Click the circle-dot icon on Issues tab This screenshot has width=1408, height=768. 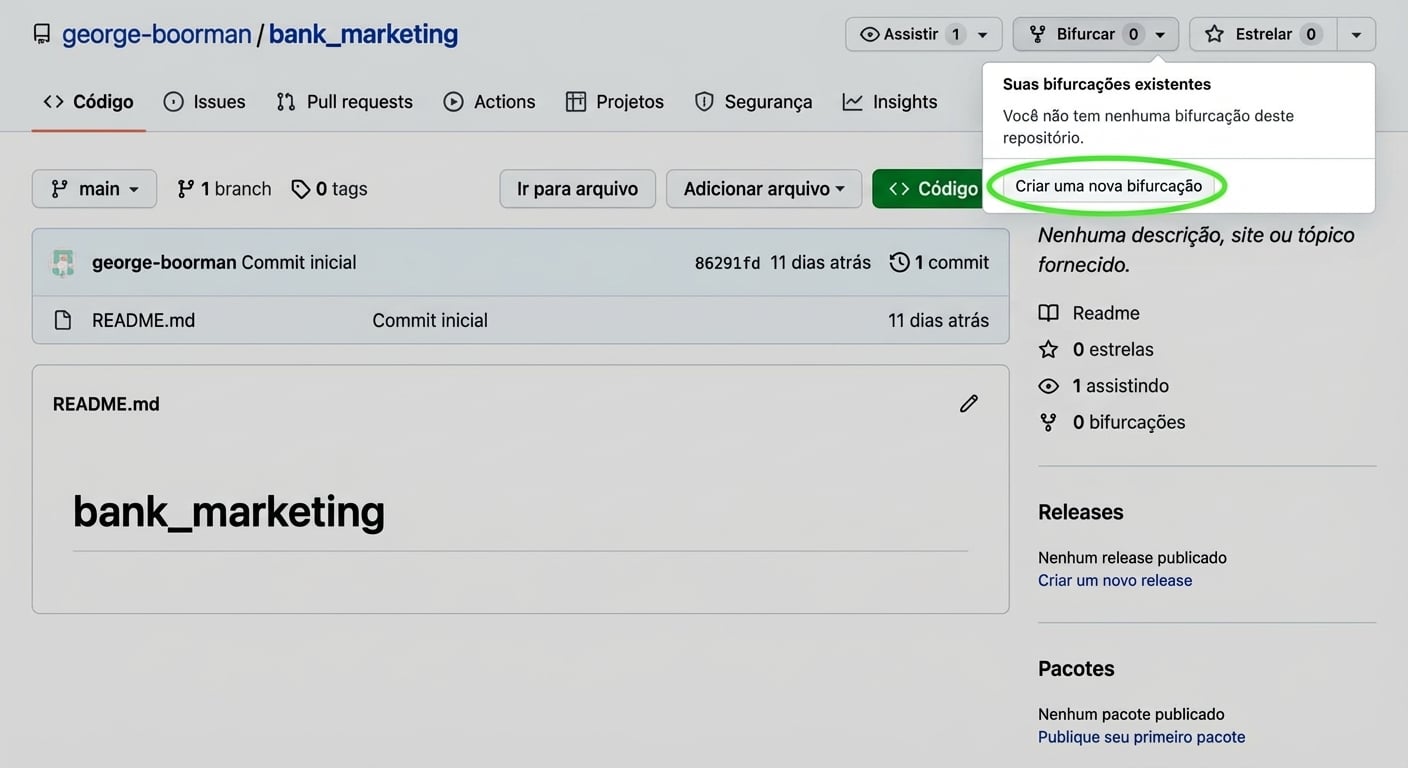pyautogui.click(x=174, y=102)
